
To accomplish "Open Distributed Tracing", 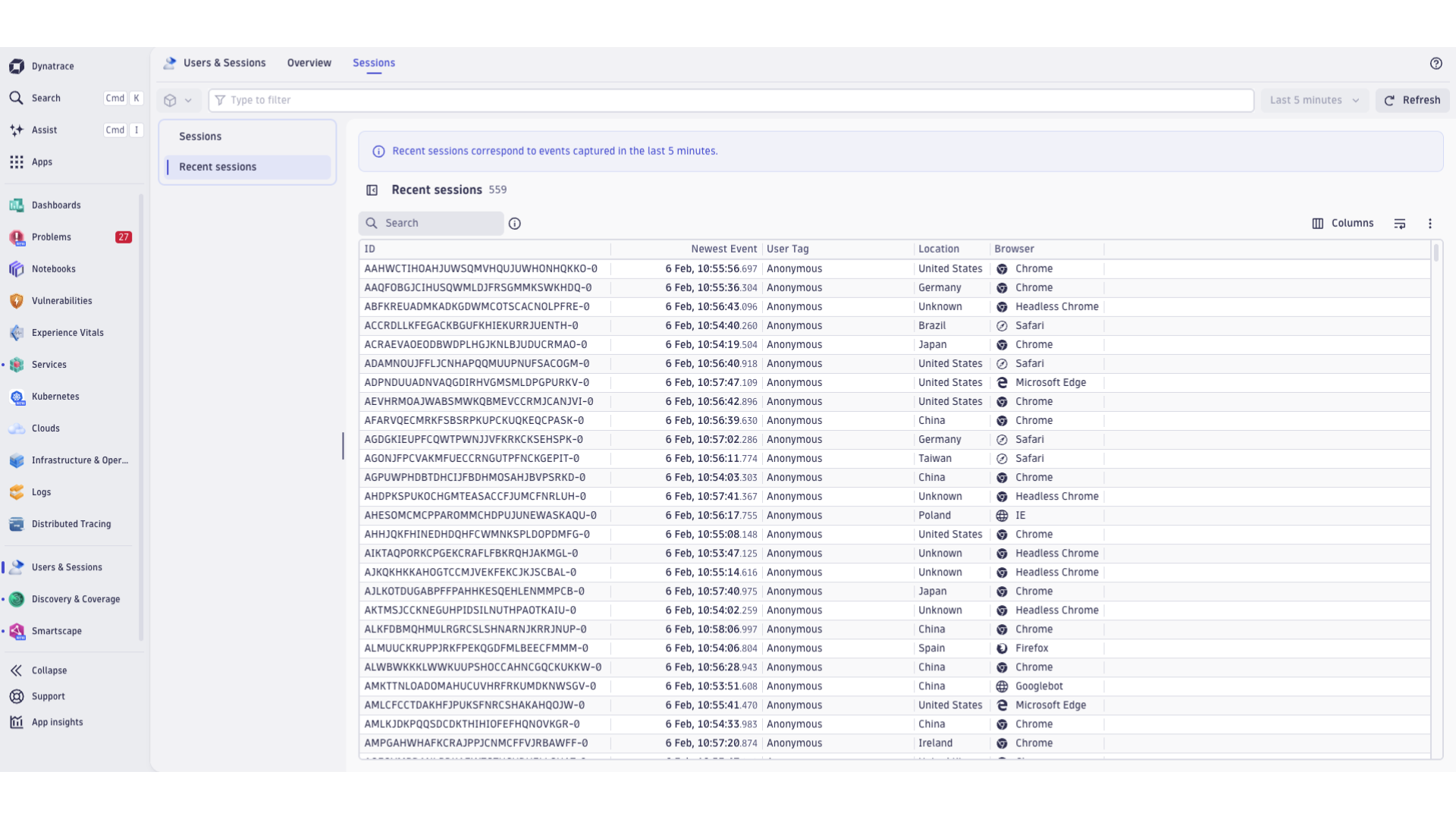I will [71, 523].
